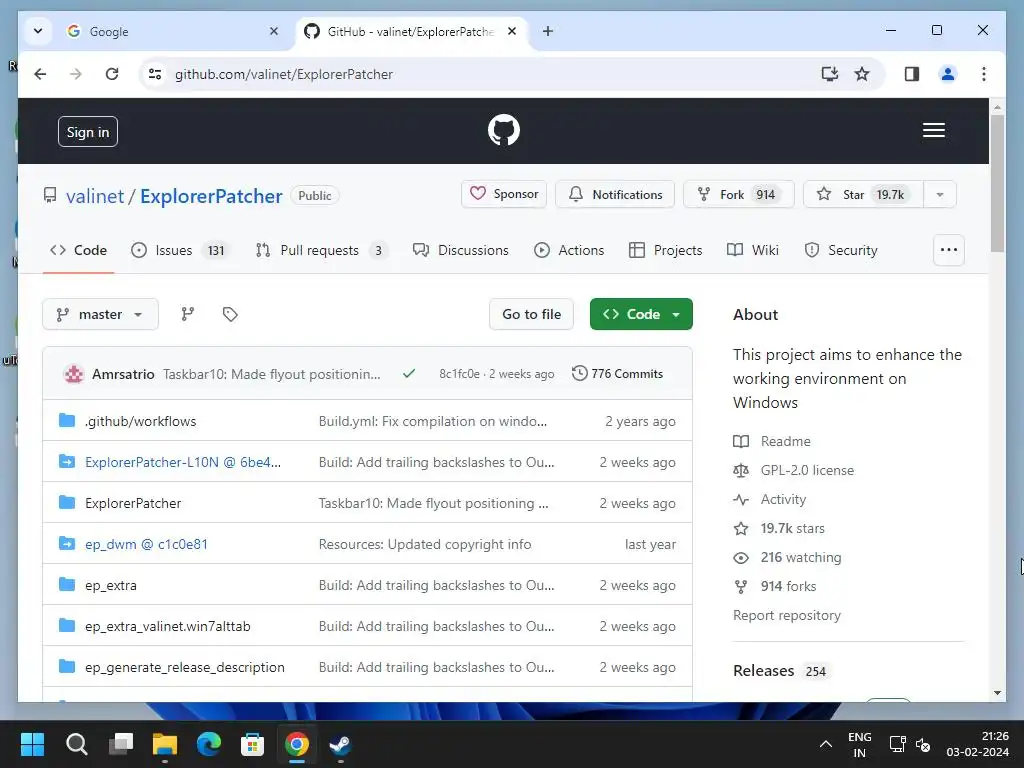Open the Actions tab

click(569, 250)
